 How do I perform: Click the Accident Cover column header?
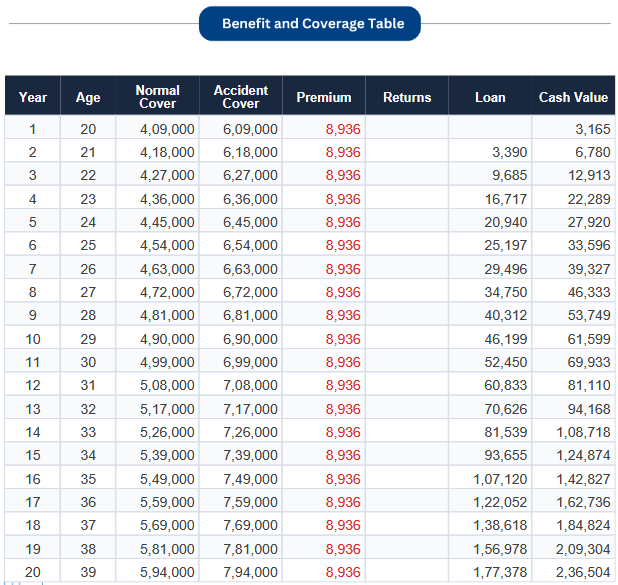tap(241, 97)
